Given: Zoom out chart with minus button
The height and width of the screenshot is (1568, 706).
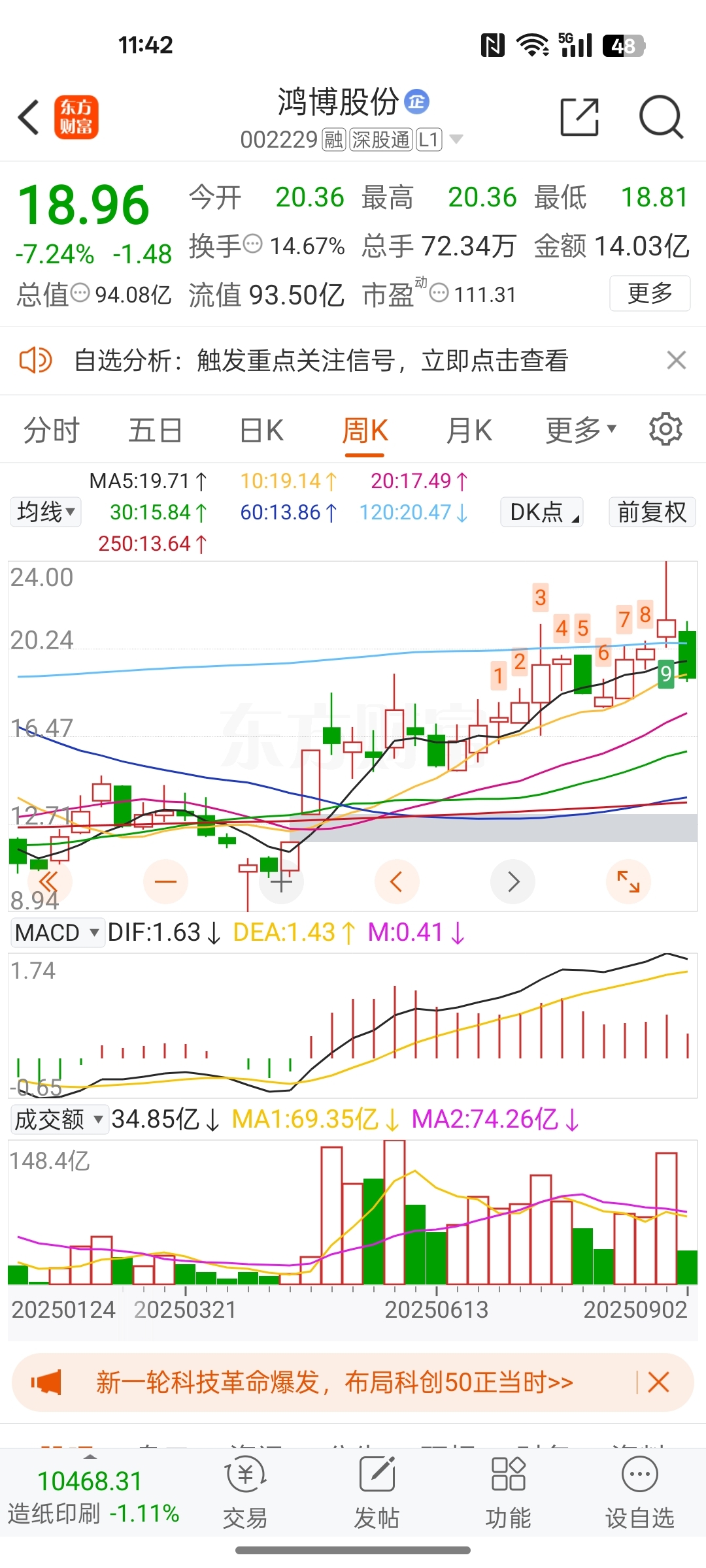Looking at the screenshot, I should (x=165, y=881).
